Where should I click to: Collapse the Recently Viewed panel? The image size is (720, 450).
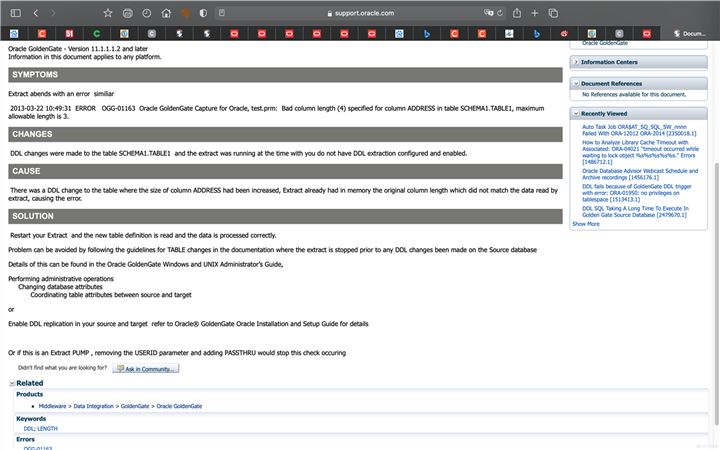576,113
